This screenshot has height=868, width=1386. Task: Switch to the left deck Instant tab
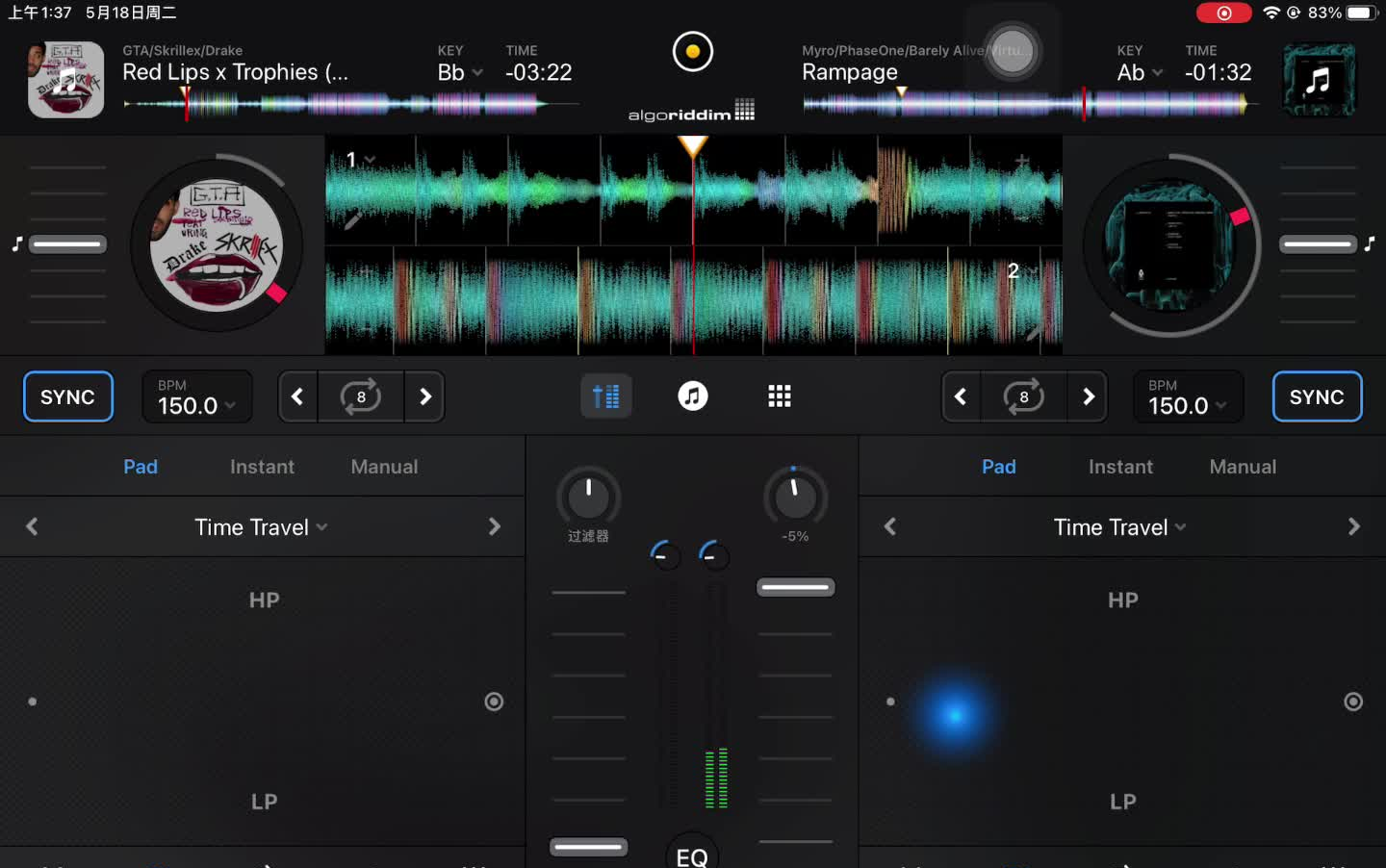pyautogui.click(x=262, y=467)
